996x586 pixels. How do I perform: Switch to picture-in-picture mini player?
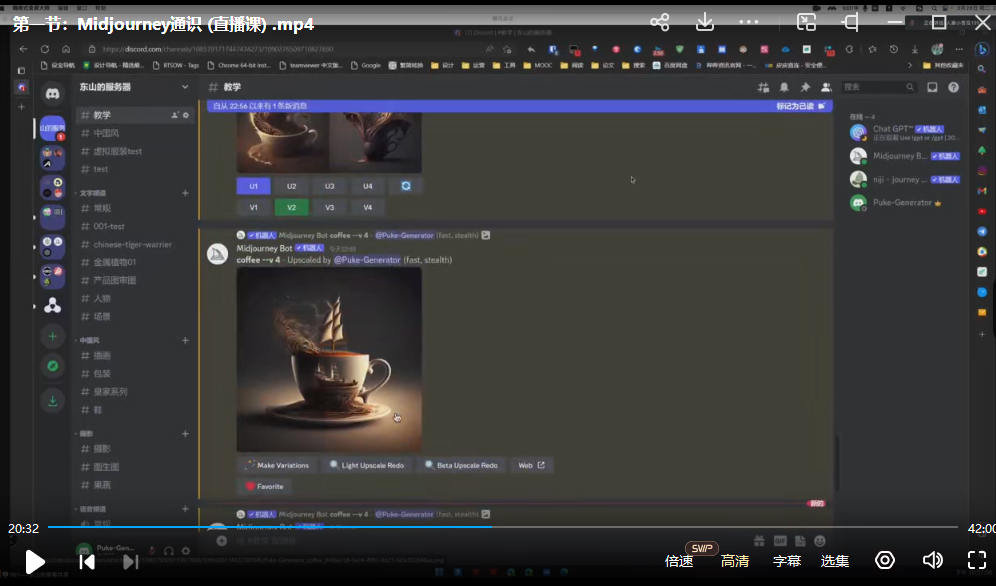tap(806, 22)
